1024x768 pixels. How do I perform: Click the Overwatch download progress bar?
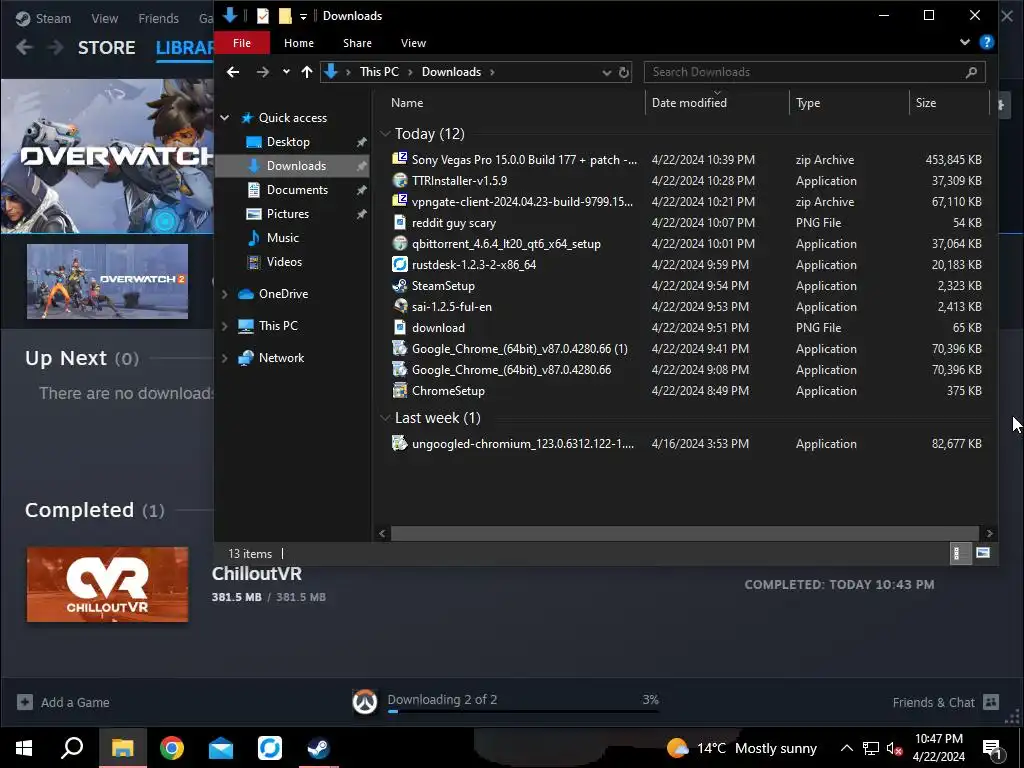pos(523,711)
